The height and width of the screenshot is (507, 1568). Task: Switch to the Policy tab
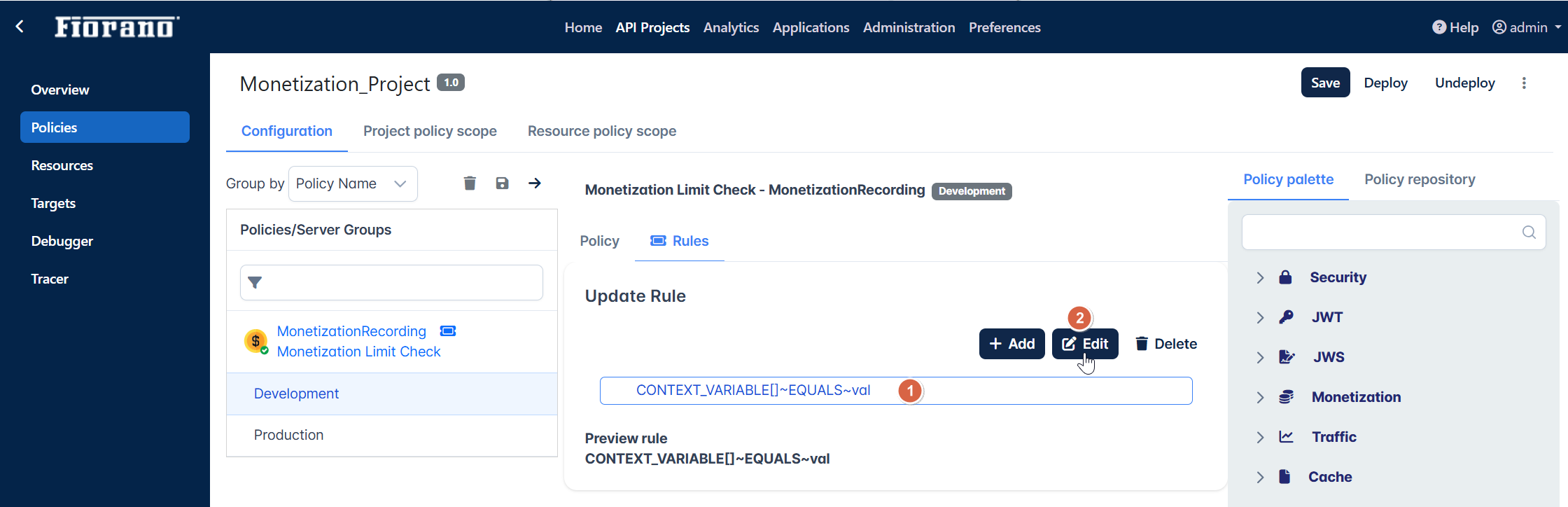coord(599,241)
